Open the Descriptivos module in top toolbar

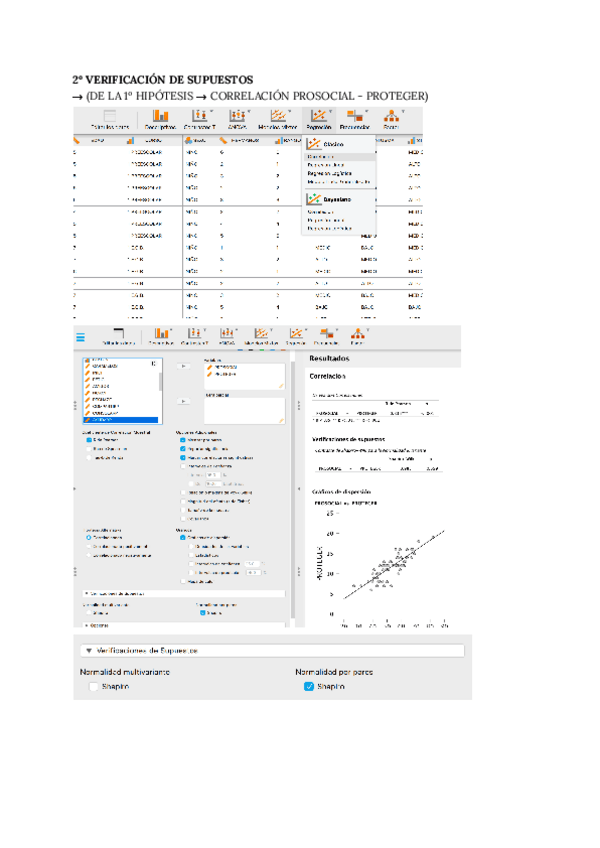(x=160, y=120)
